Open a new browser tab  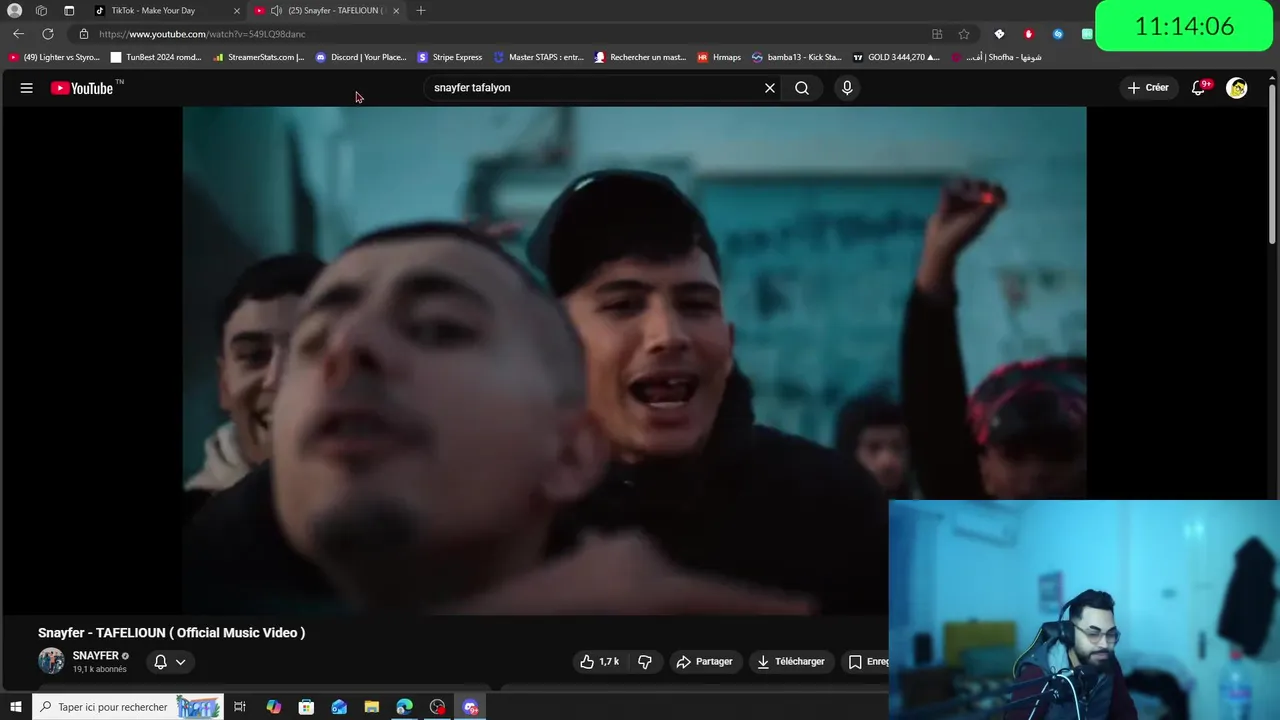(x=421, y=10)
